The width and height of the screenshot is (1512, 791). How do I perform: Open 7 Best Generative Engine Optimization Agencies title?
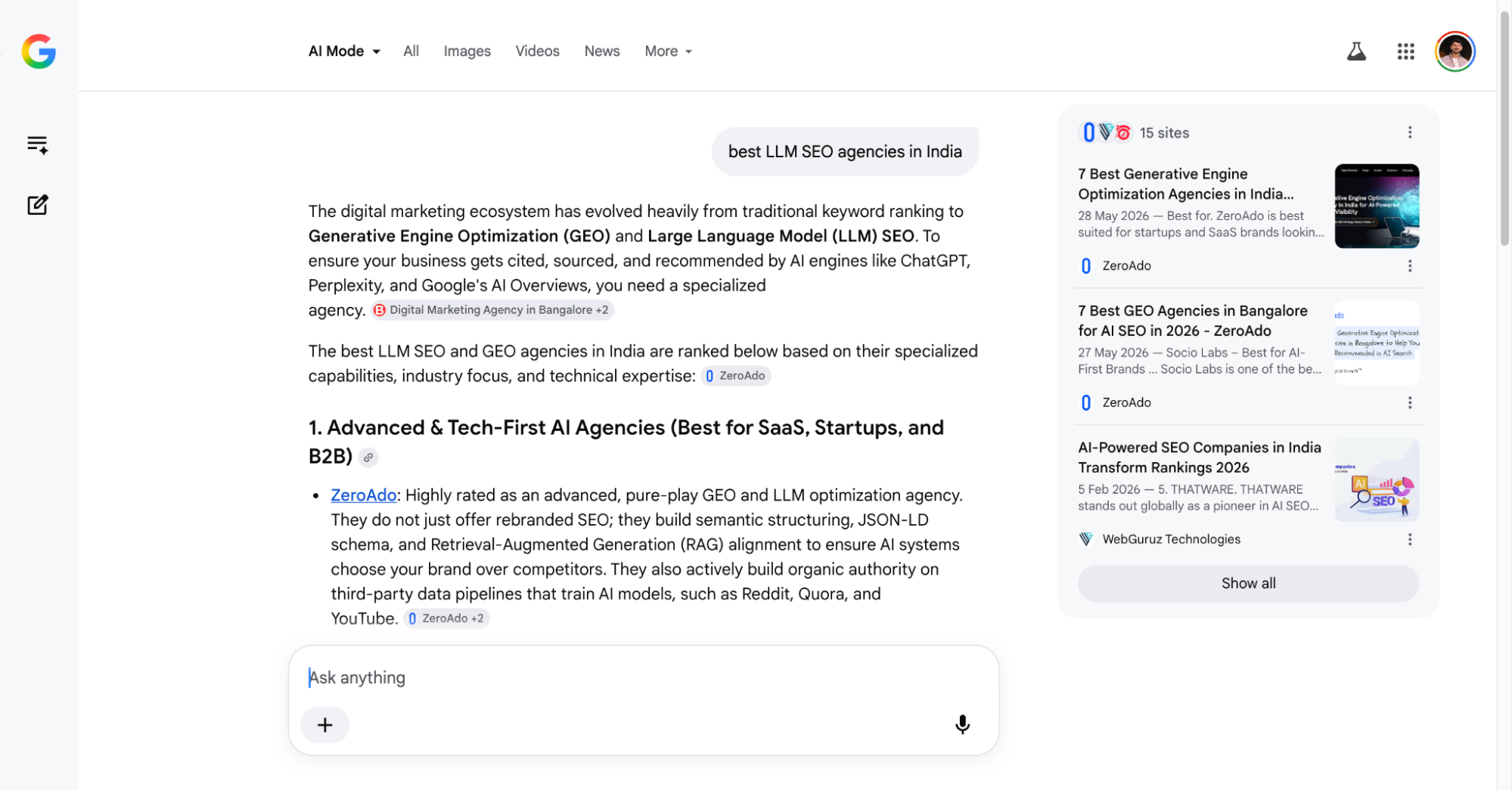click(x=1185, y=184)
